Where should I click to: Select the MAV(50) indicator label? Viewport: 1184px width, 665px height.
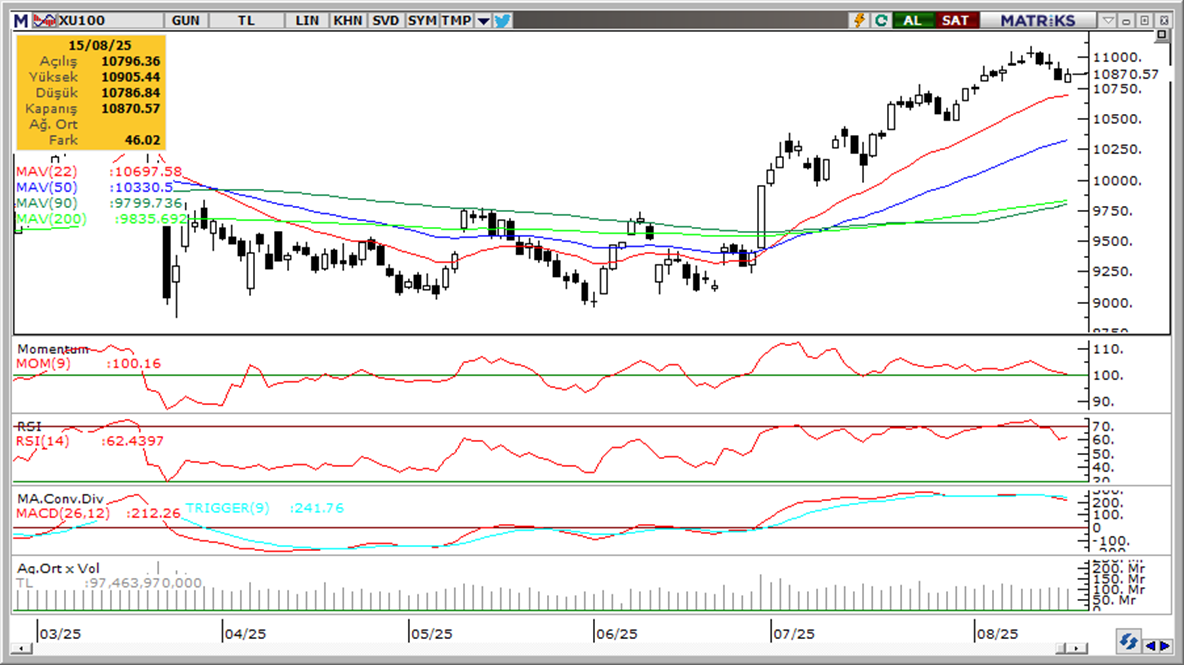point(47,187)
